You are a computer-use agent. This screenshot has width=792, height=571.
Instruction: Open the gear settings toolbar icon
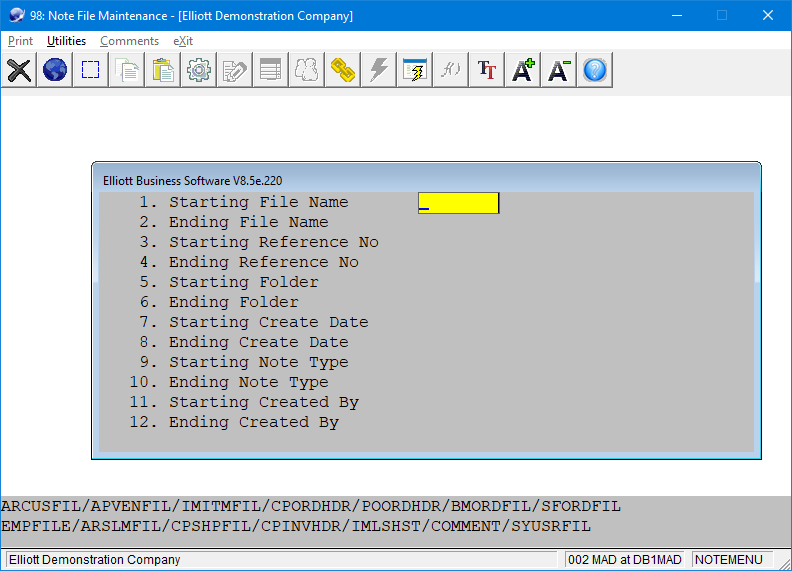point(199,70)
